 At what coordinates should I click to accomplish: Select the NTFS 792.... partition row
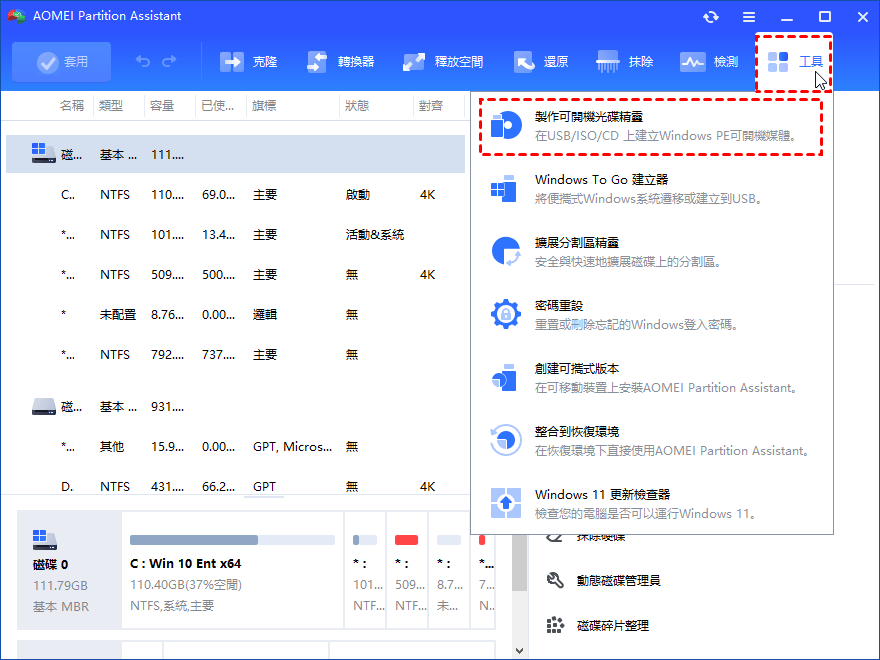[x=235, y=355]
